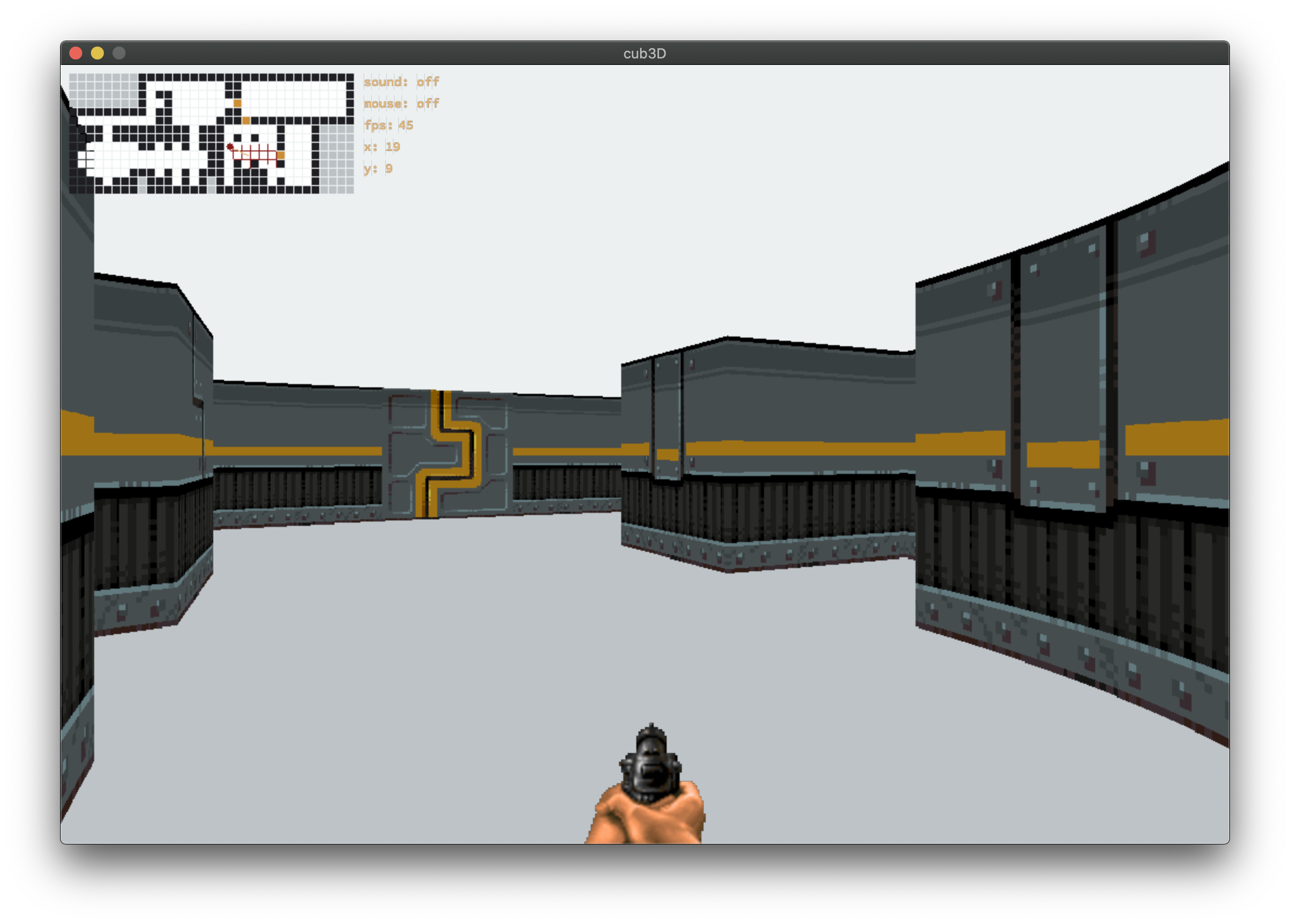
Task: Click the disabled gray fullscreen button
Action: pos(119,54)
